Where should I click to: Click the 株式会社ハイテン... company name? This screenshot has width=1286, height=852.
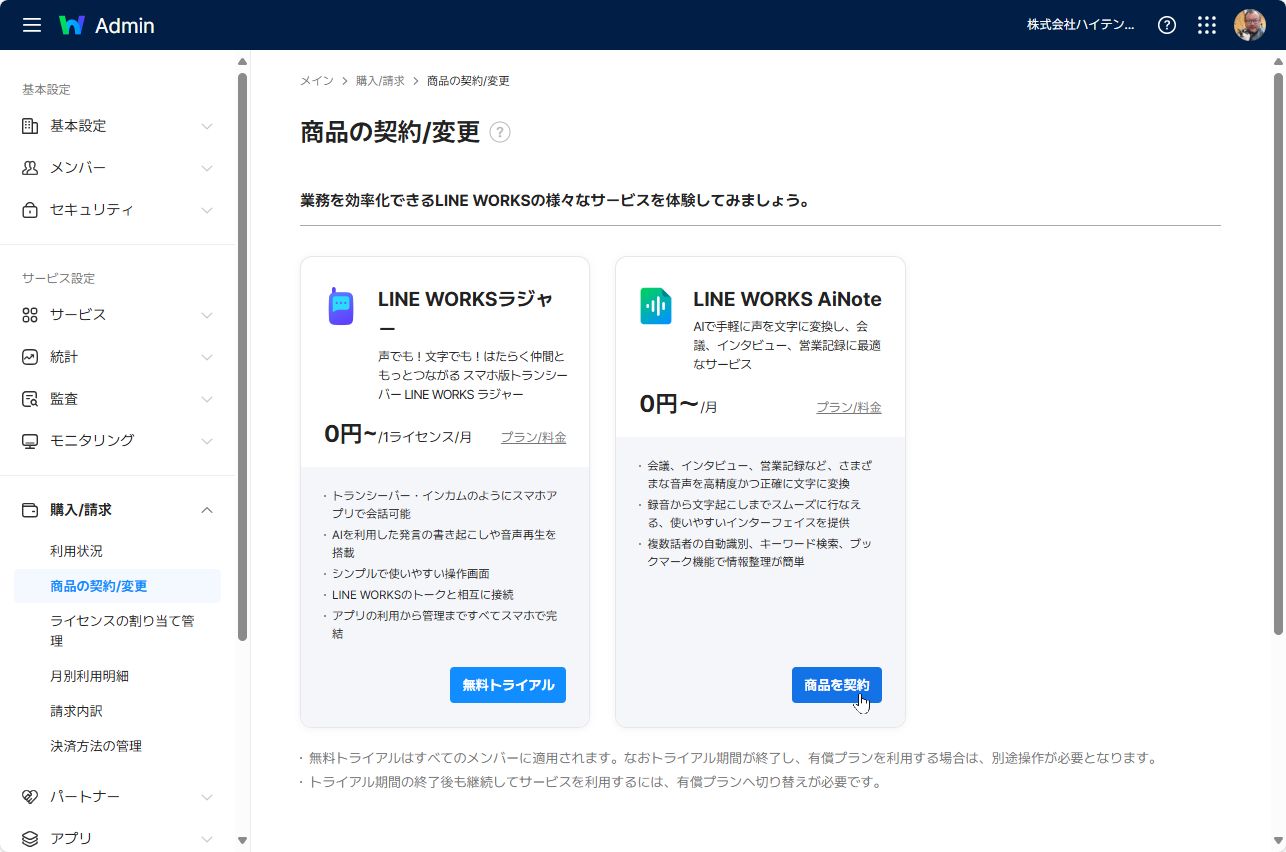click(1081, 25)
